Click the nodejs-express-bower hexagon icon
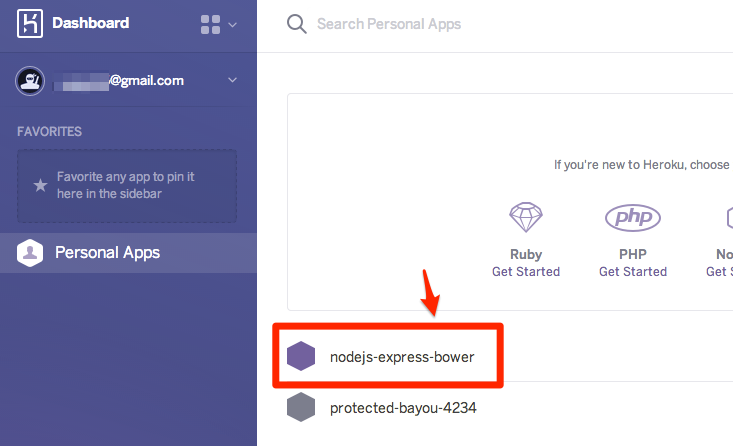This screenshot has width=733, height=446. tap(301, 355)
